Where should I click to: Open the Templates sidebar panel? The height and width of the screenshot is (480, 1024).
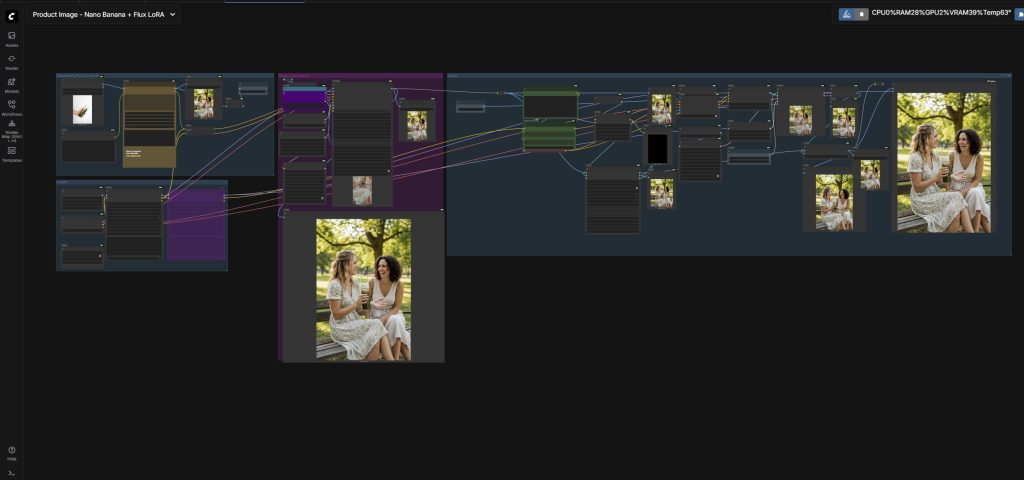tap(11, 154)
